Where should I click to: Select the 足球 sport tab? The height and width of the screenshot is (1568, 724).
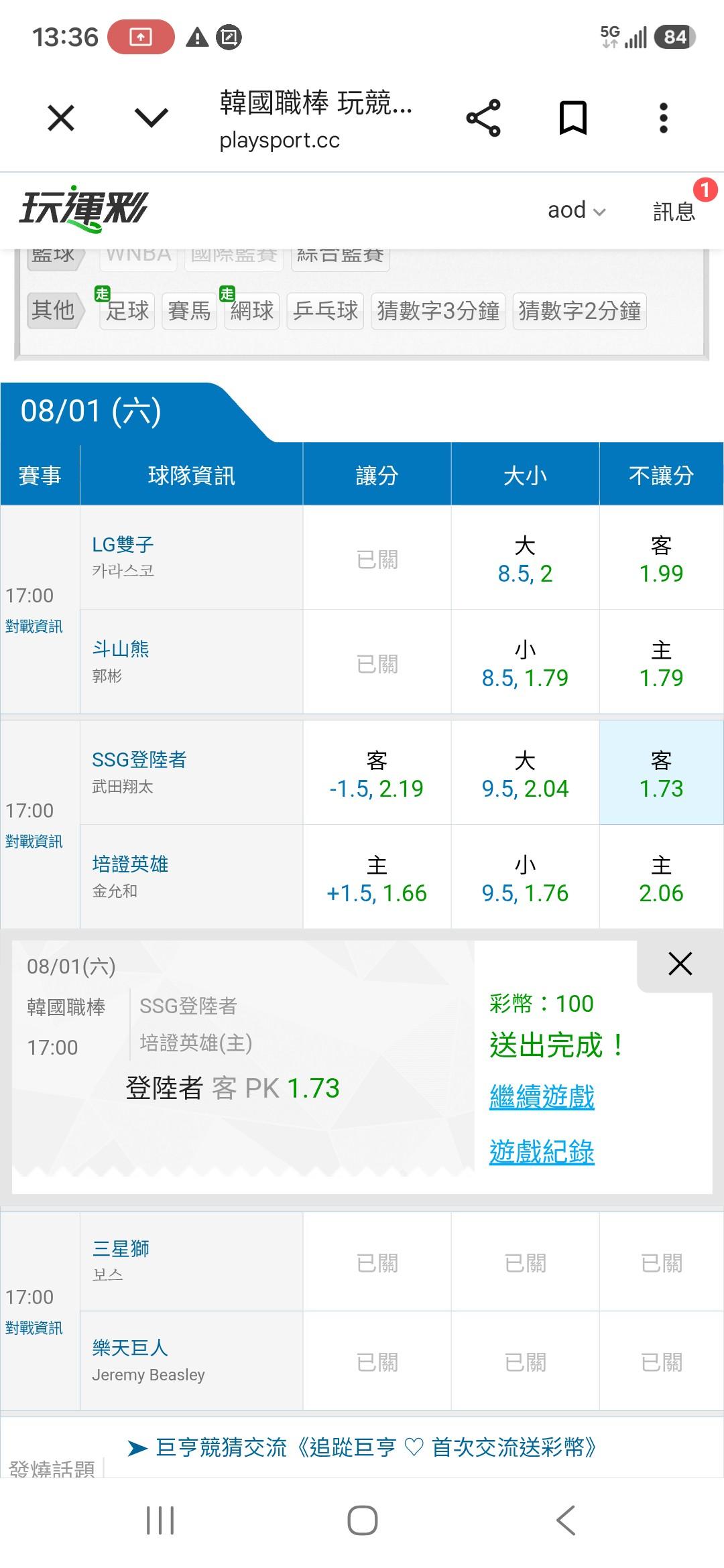[127, 311]
